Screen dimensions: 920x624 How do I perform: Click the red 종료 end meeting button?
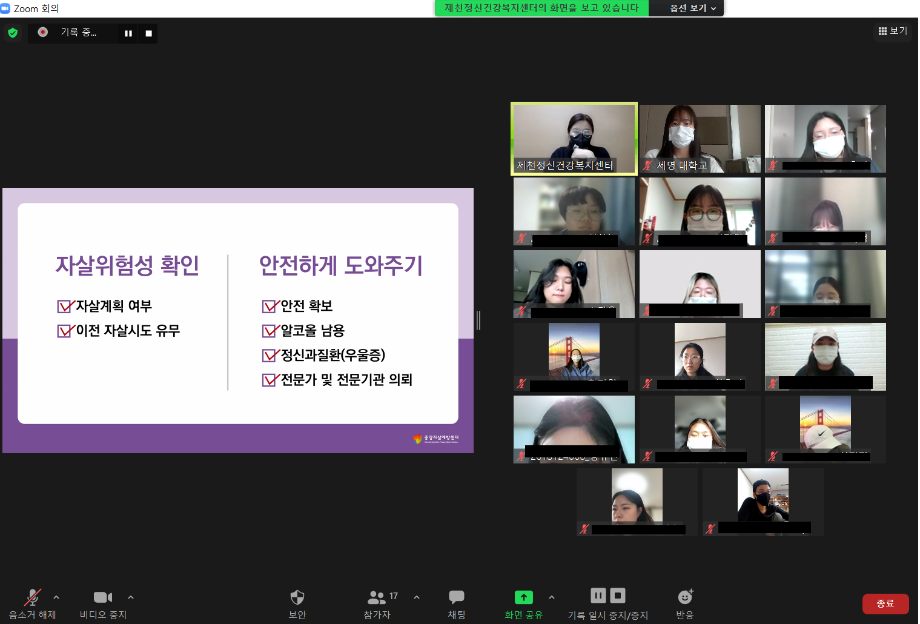point(885,603)
